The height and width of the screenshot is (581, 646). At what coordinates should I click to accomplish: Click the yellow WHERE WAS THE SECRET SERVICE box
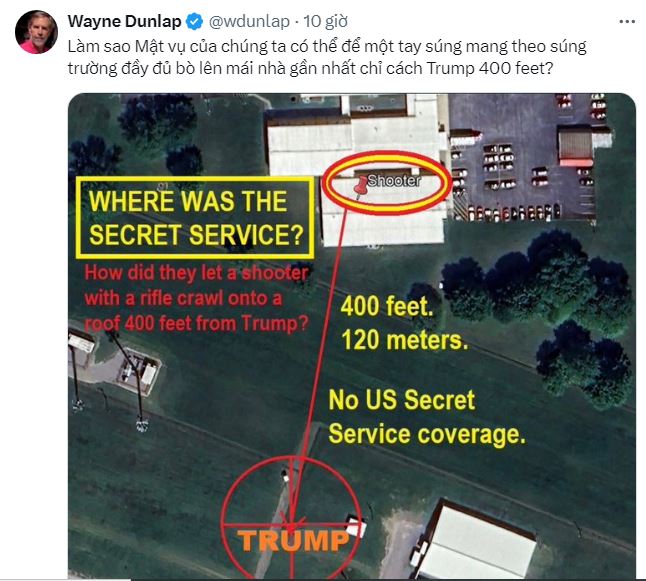point(195,218)
